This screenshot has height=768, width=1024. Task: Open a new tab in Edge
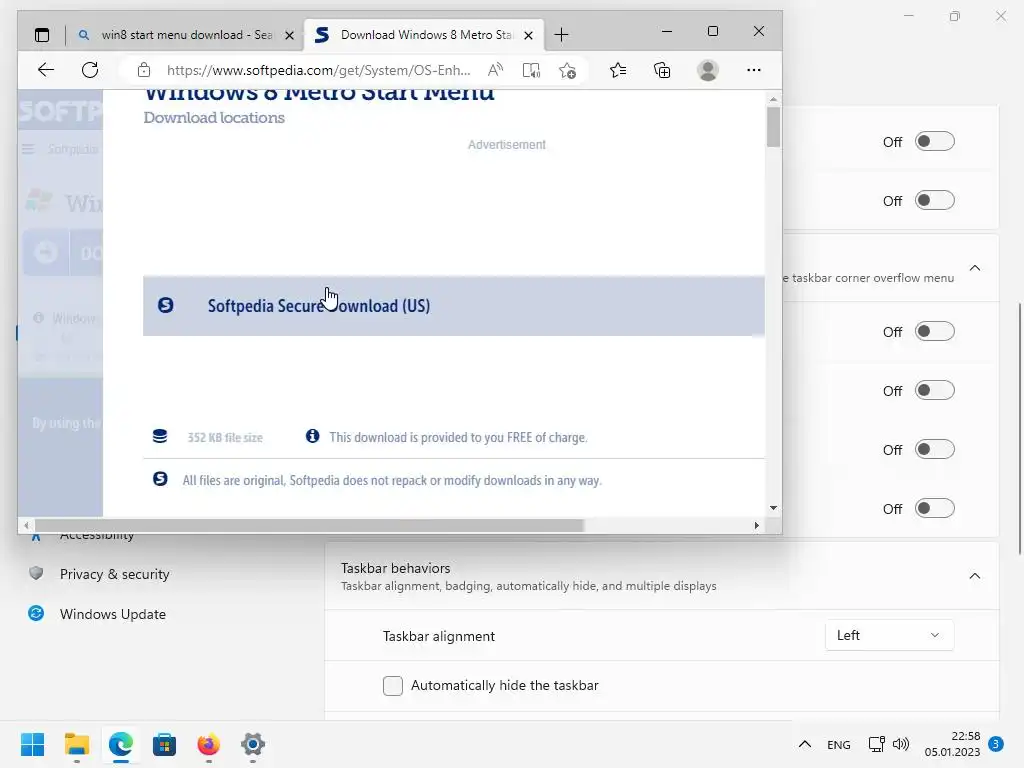[x=561, y=35]
